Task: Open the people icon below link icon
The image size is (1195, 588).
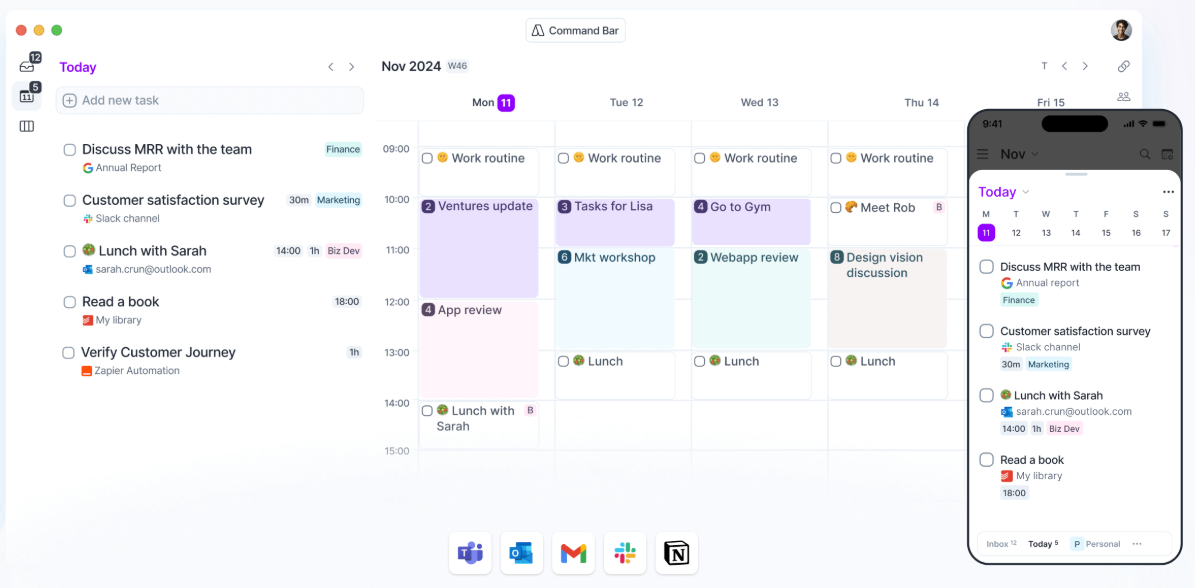Action: (x=1123, y=97)
